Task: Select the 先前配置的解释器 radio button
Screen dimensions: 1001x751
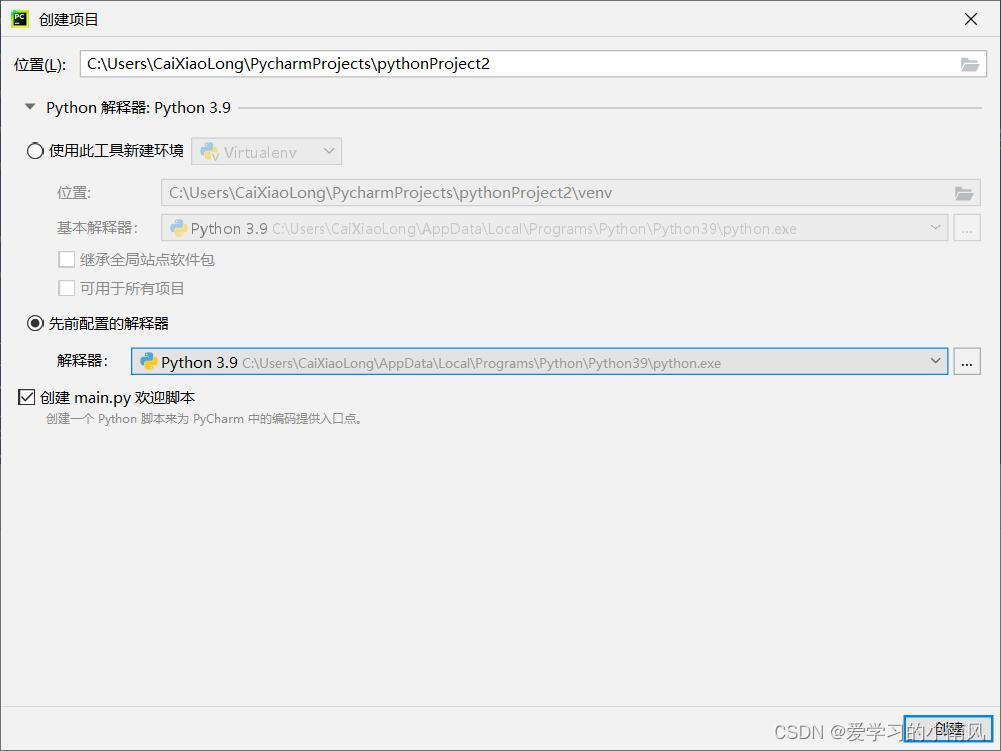Action: coord(35,324)
